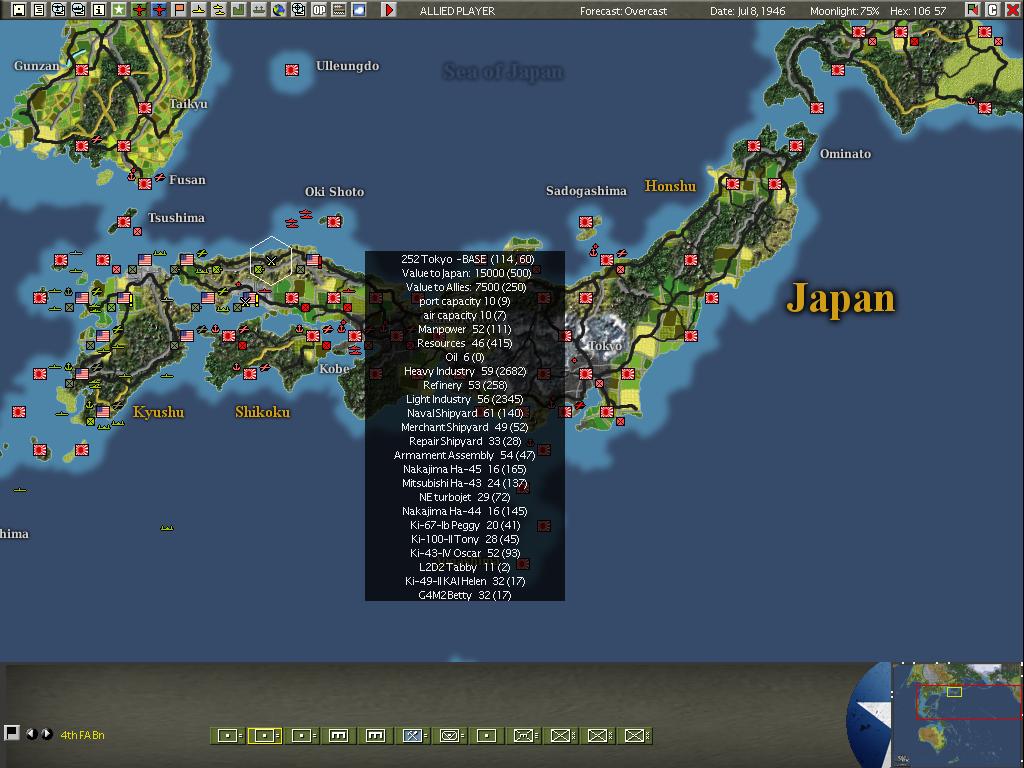Click the Ominato map label
Image resolution: width=1024 pixels, height=768 pixels.
[845, 153]
